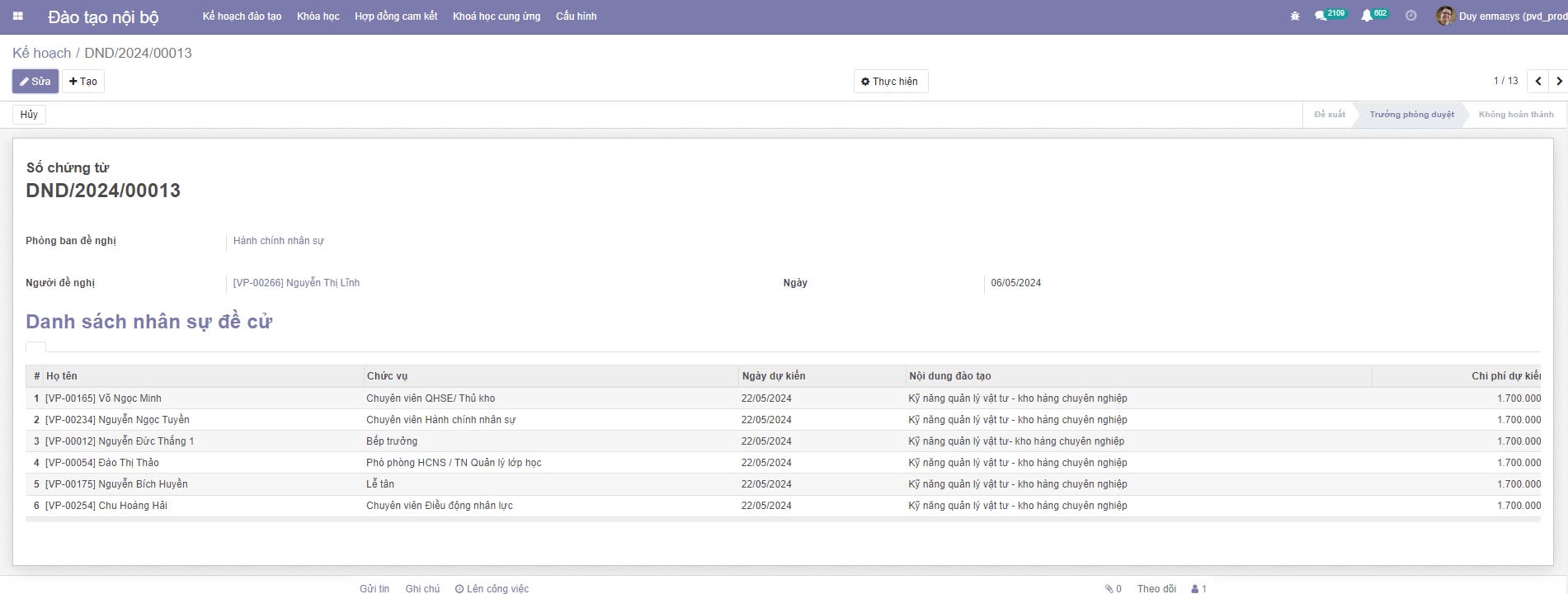Click the Sửa edit button
Screen dimensions: 1568x594
[35, 81]
